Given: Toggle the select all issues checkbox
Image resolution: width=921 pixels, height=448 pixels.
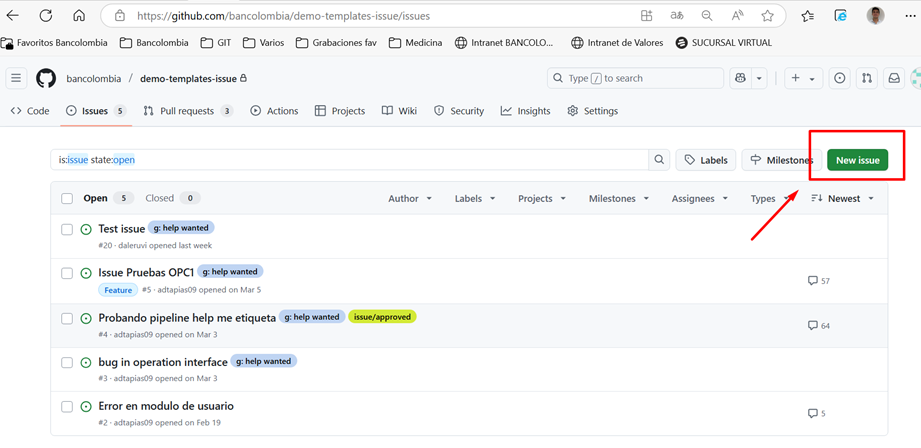Looking at the screenshot, I should pyautogui.click(x=67, y=199).
